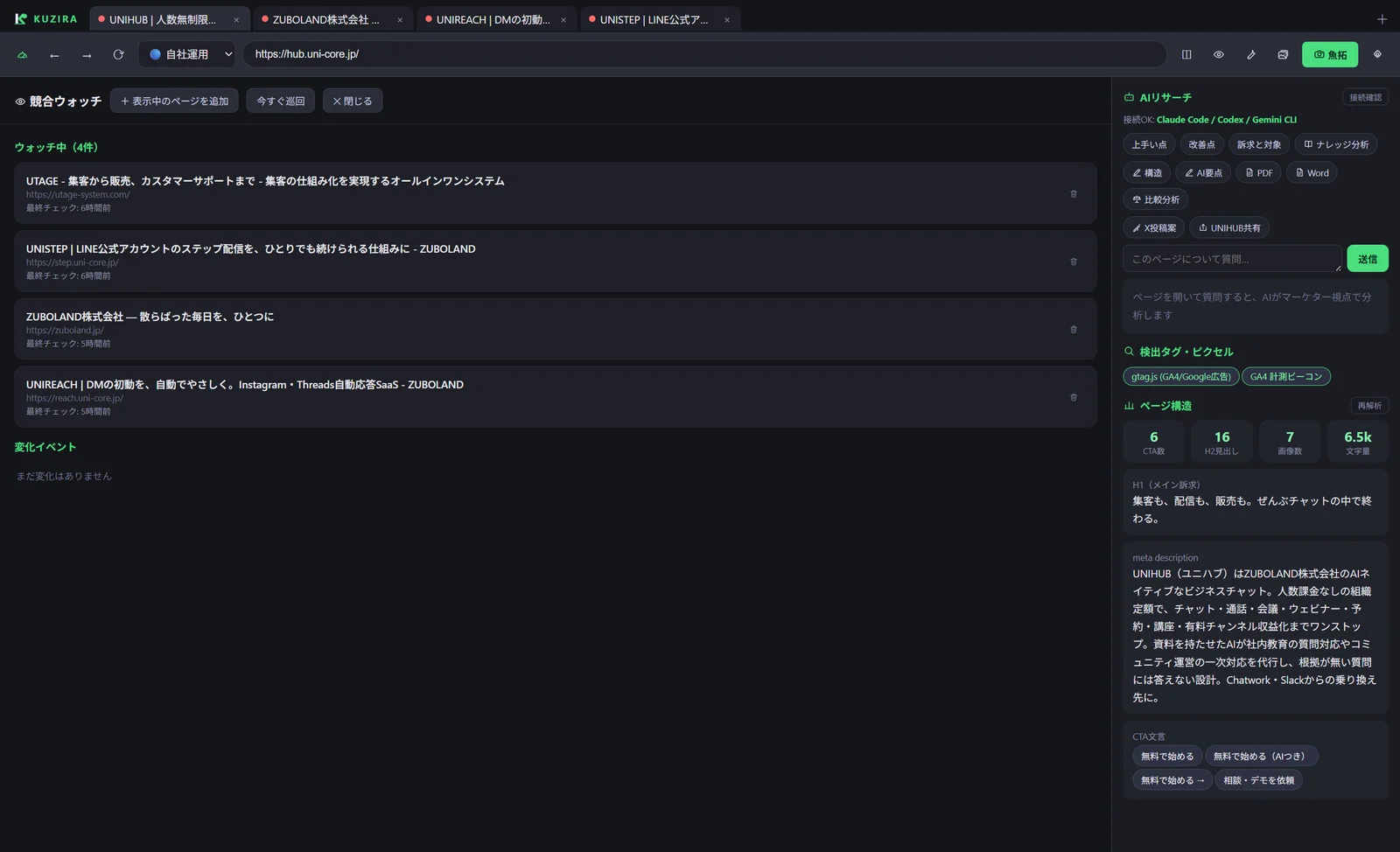The width and height of the screenshot is (1400, 852).
Task: Click the robot icon beside AIリサーチ
Action: tap(1129, 97)
